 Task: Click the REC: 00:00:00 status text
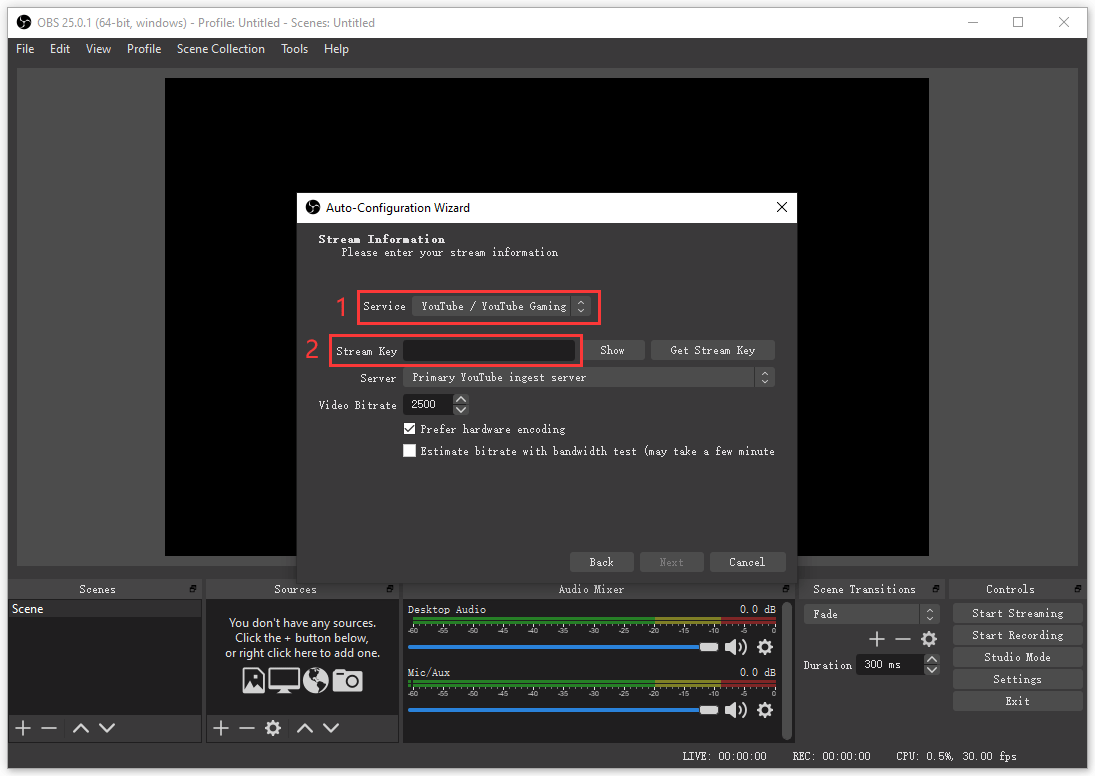point(831,756)
